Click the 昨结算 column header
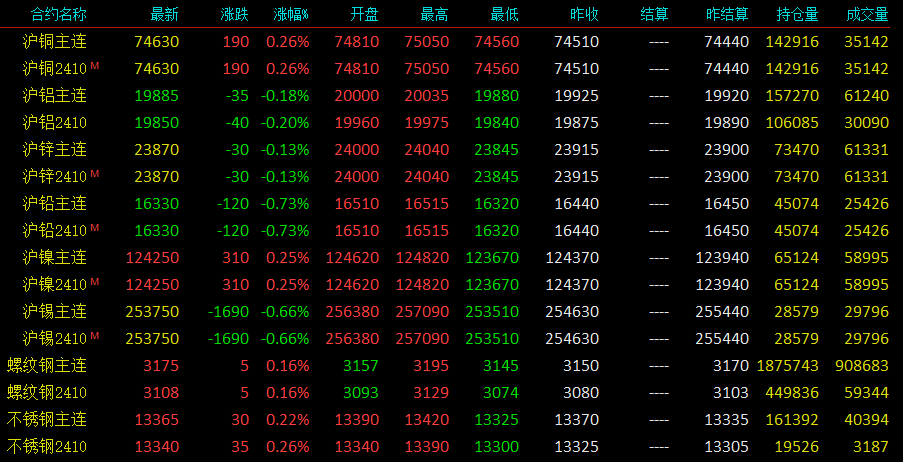Viewport: 903px width, 462px height. tap(727, 15)
